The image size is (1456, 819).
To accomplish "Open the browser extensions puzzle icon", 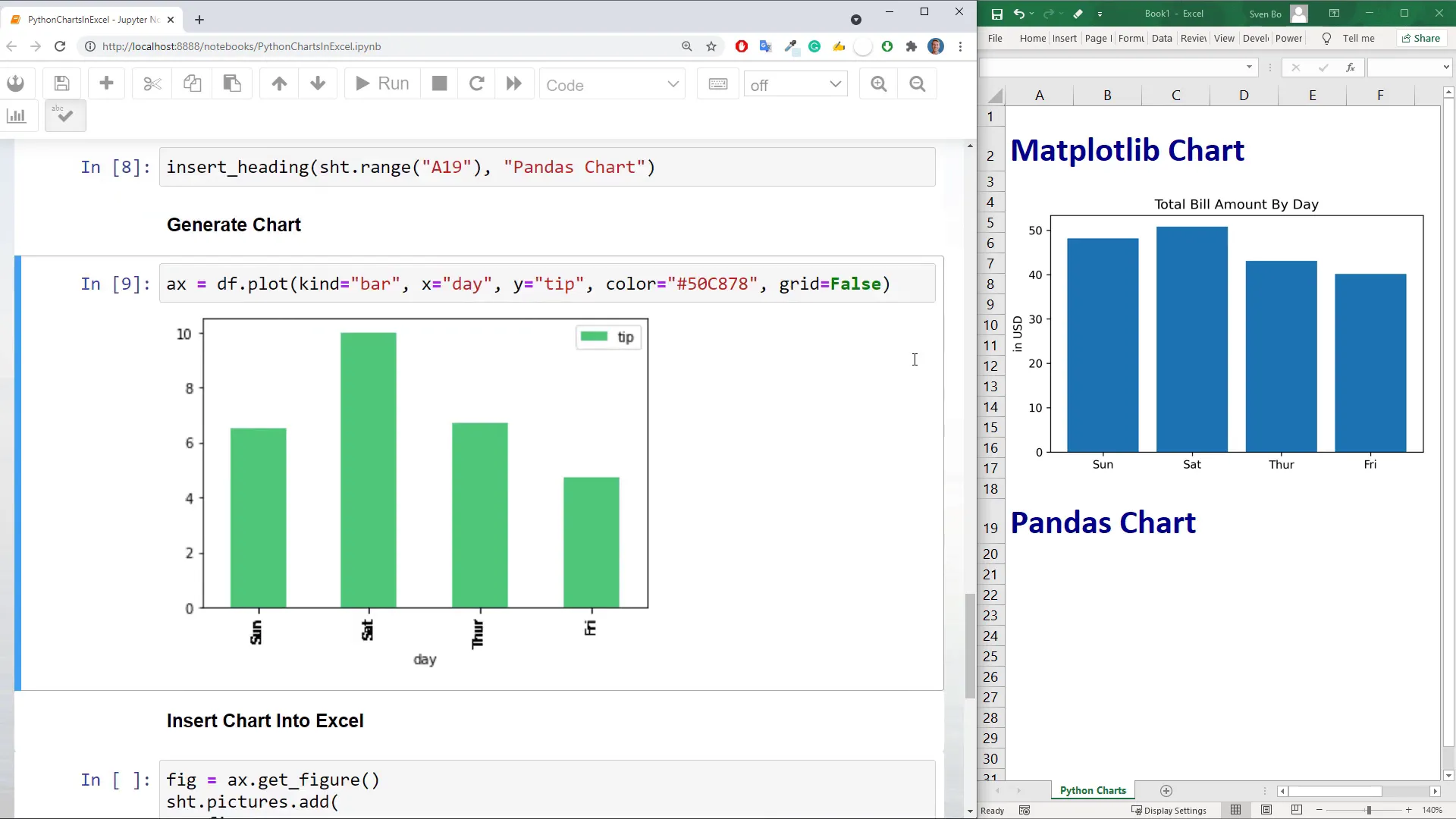I will 912,46.
